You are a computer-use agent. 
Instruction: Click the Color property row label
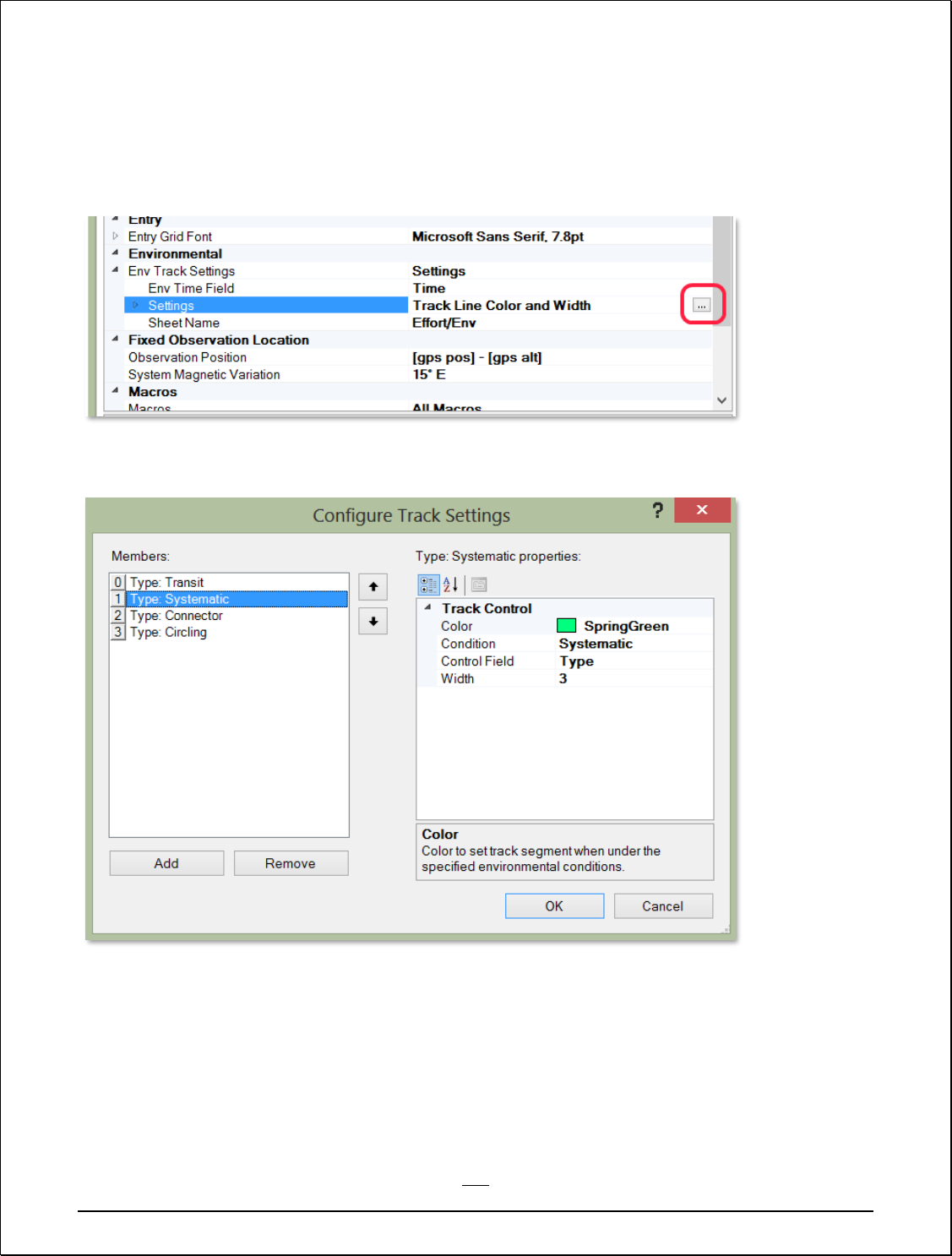coord(456,626)
